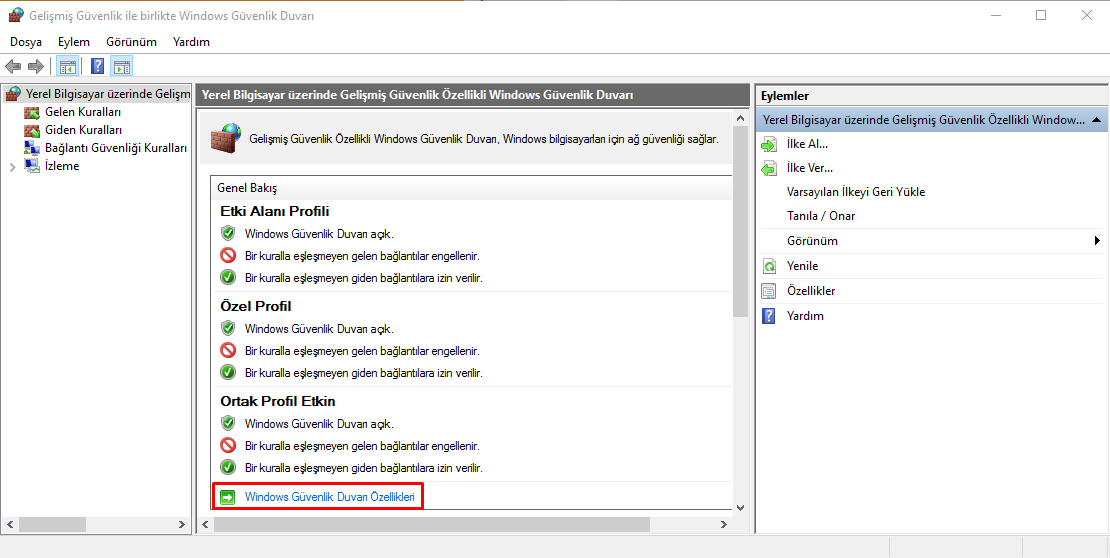Click the center pane vertical scrollbar down arrow
1110x558 pixels.
point(741,508)
